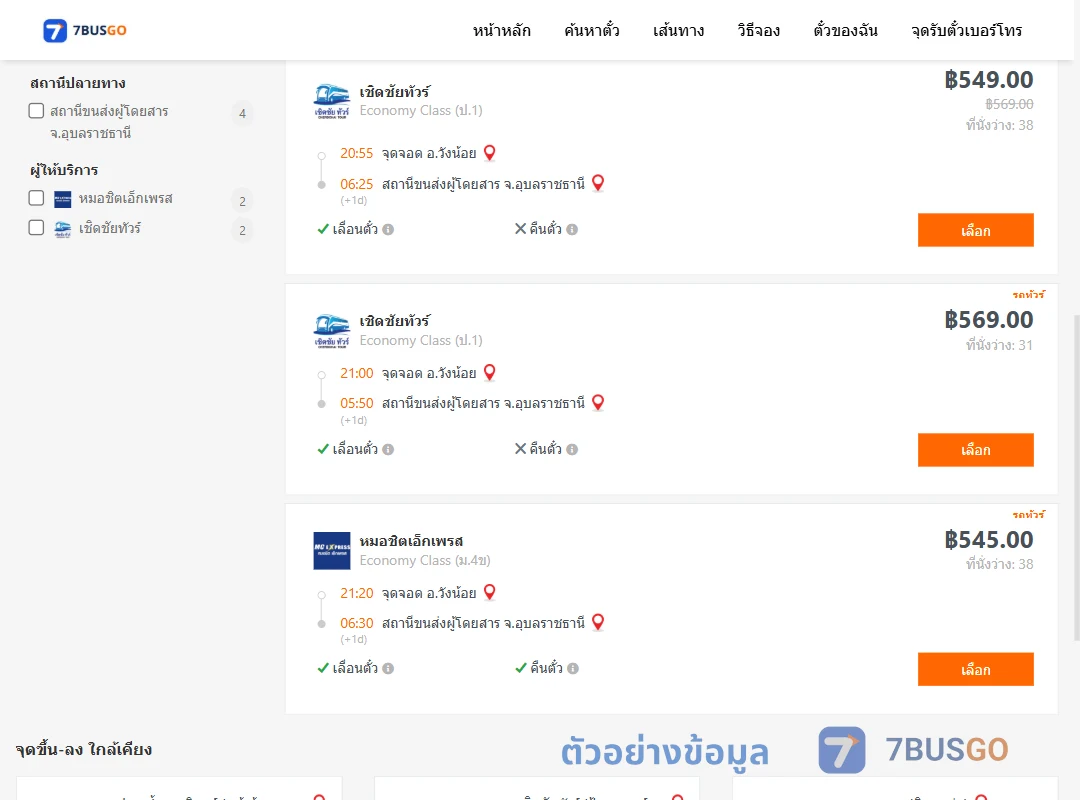Open the map pin for the 06:25 arrival
This screenshot has height=800, width=1080.
point(598,183)
